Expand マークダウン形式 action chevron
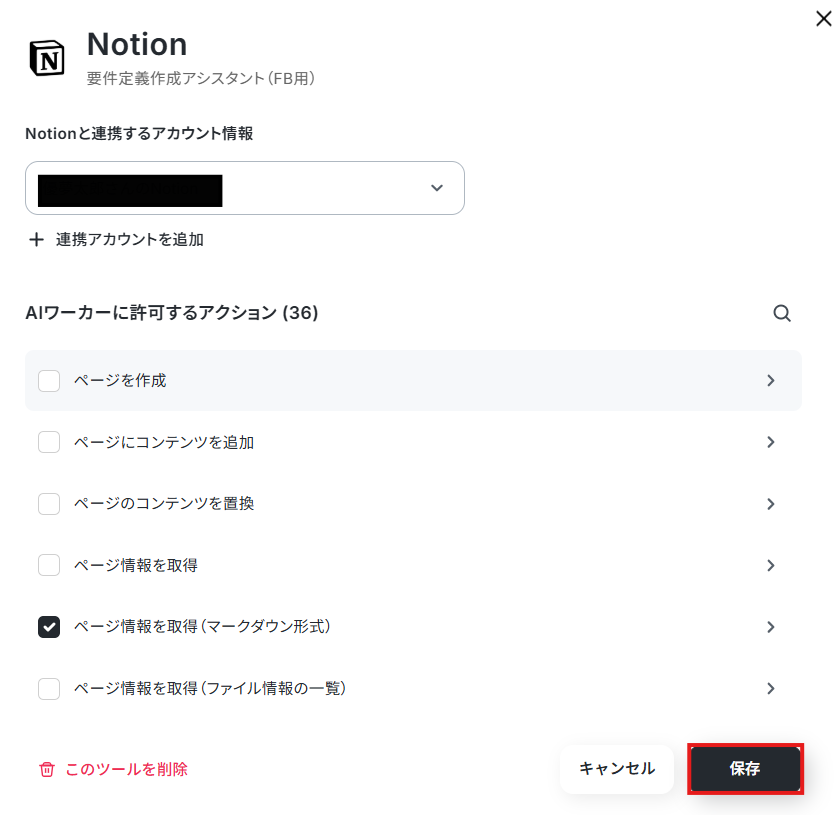Screen dimensions: 836x815 [770, 627]
